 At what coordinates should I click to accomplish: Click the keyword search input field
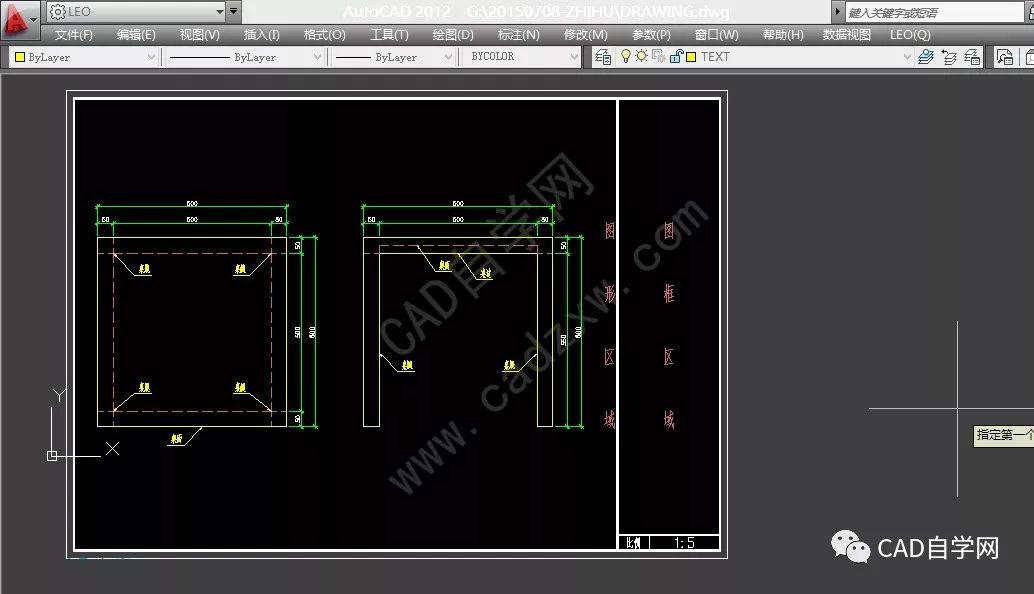click(x=934, y=12)
